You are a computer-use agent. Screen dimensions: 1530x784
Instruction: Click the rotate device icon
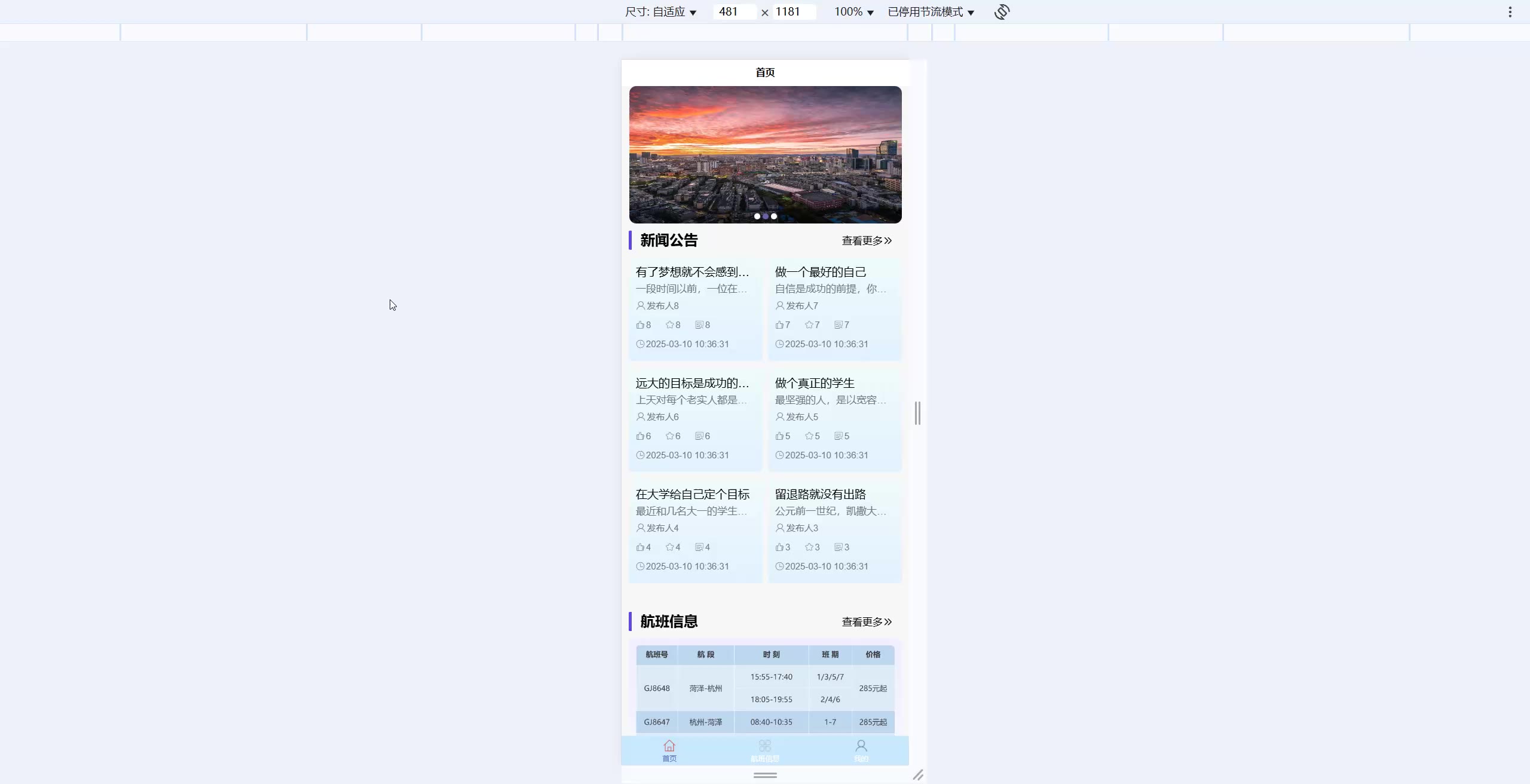click(1002, 12)
